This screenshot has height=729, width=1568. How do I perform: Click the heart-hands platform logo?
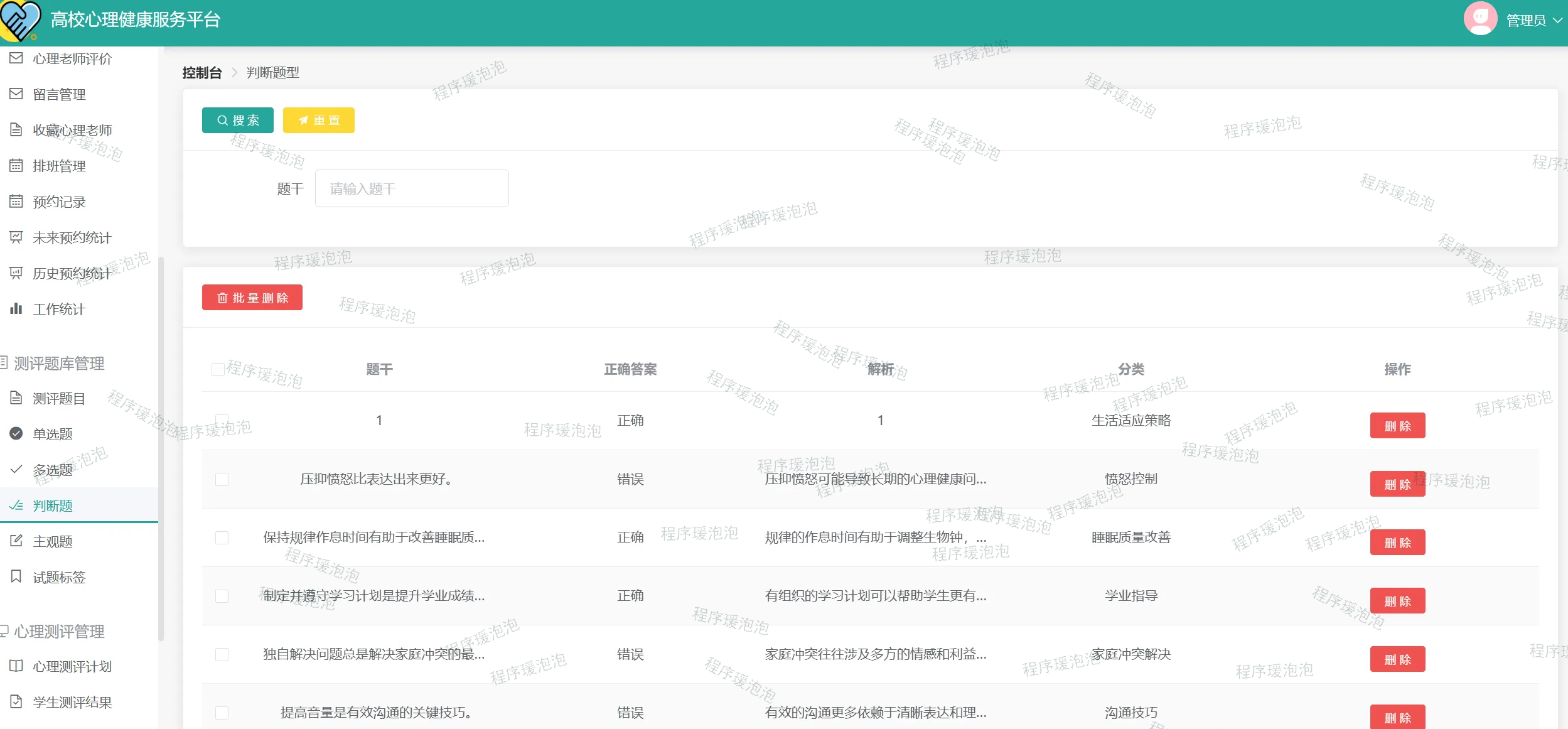(20, 20)
